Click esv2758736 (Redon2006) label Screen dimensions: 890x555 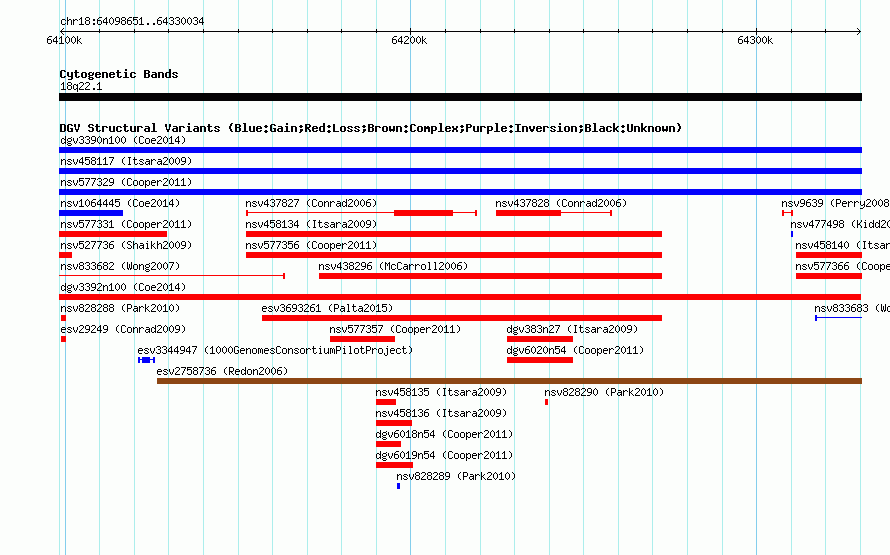(222, 371)
